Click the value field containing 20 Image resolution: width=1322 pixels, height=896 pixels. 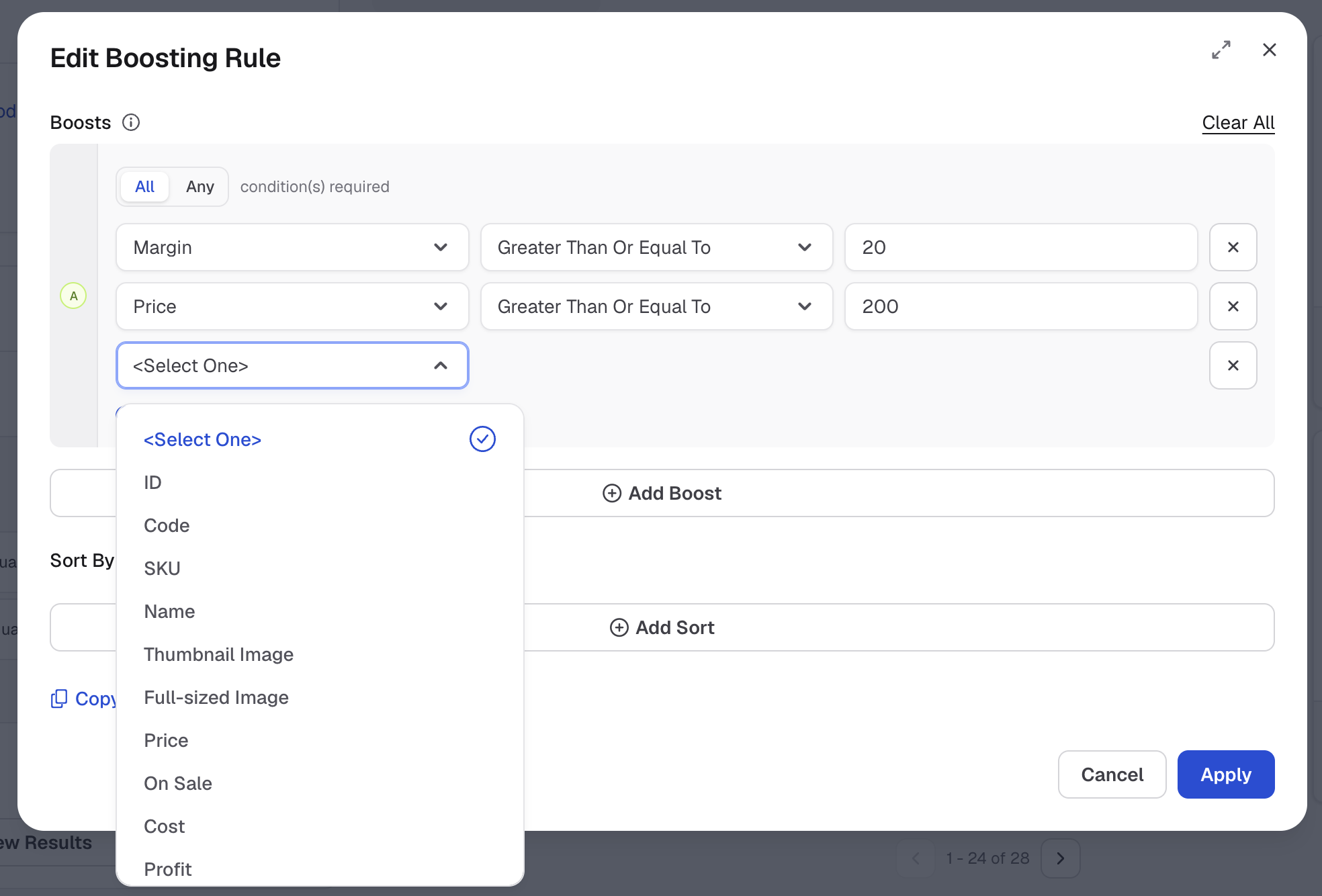[x=1021, y=247]
